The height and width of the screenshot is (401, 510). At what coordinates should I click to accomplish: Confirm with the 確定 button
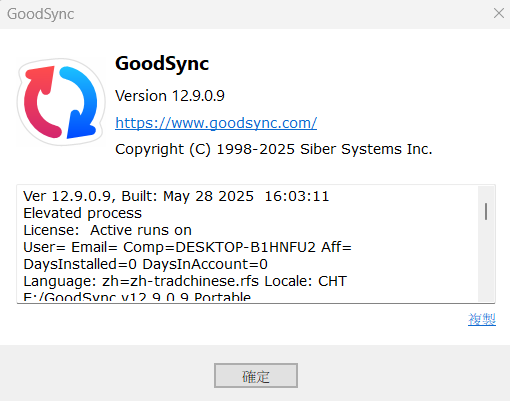[256, 376]
